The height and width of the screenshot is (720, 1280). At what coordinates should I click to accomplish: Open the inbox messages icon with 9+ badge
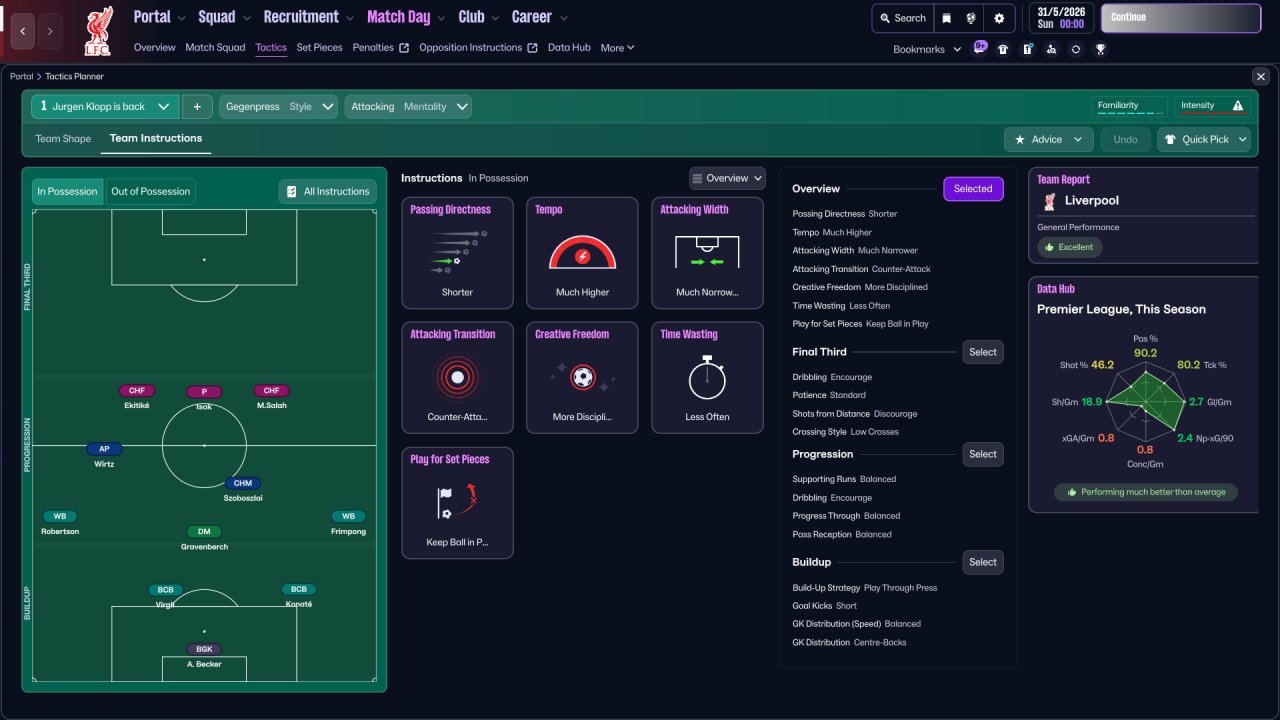point(980,48)
